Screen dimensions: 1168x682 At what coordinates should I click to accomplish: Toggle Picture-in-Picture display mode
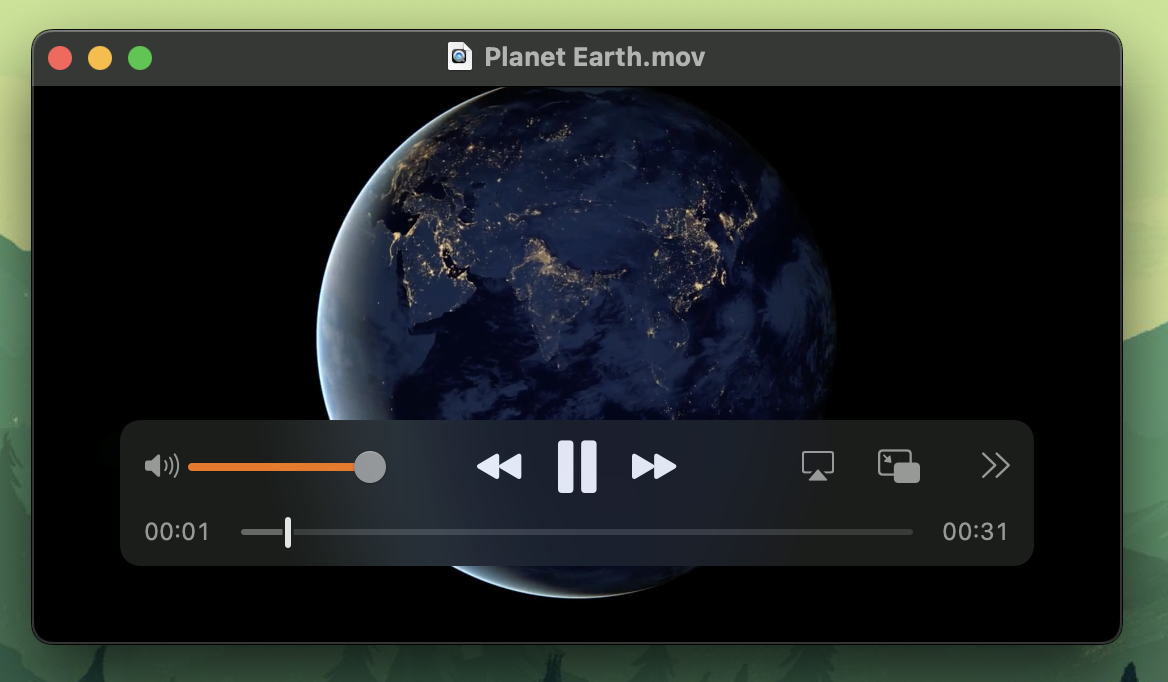click(x=897, y=466)
